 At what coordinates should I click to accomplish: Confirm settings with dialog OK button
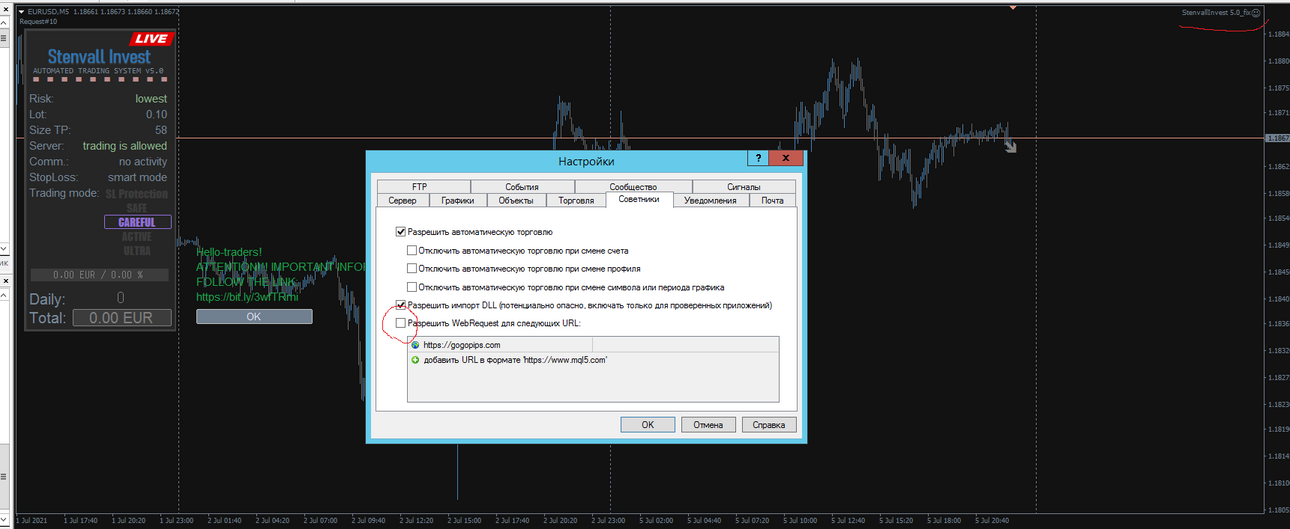tap(647, 424)
